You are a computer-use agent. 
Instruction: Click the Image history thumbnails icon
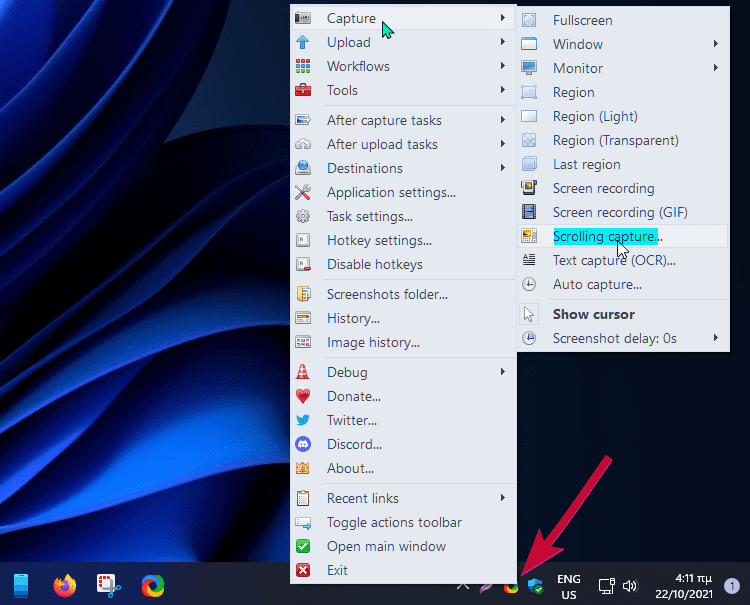303,342
